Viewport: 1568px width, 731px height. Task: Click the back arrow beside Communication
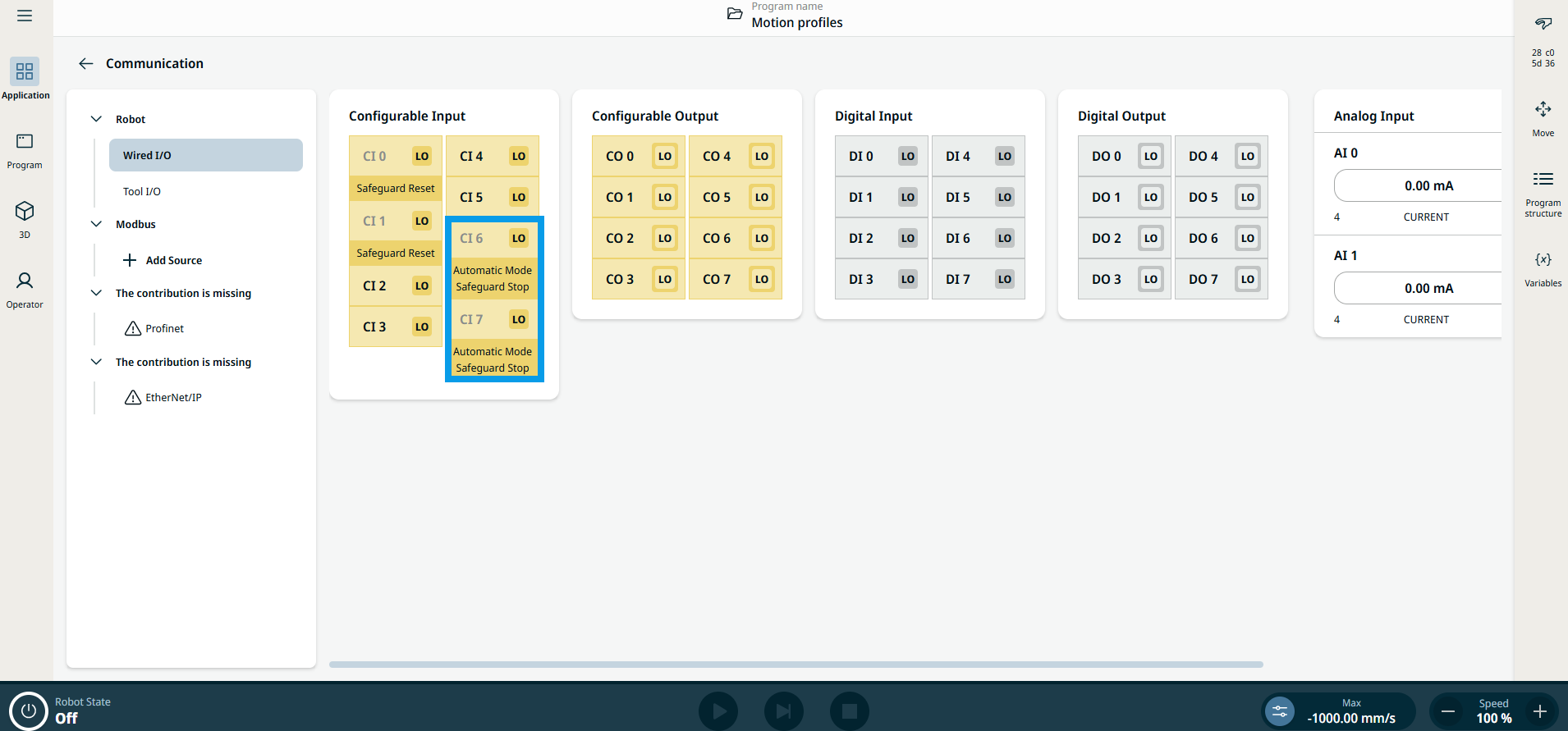click(86, 64)
